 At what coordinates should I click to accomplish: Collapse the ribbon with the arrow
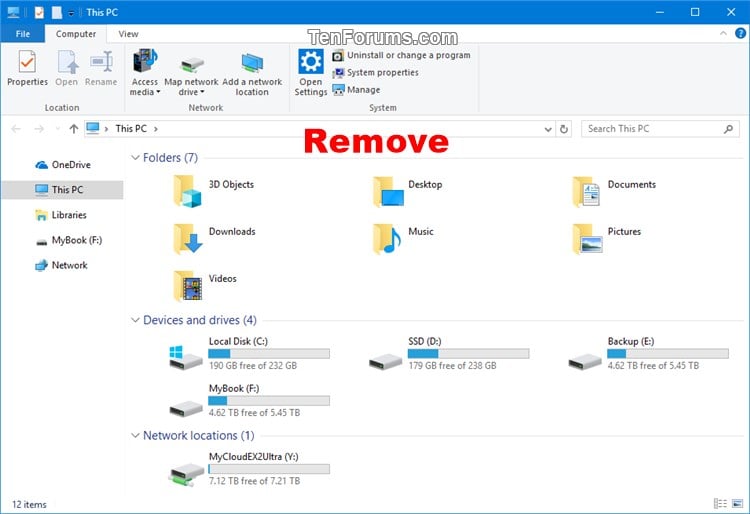[x=723, y=33]
